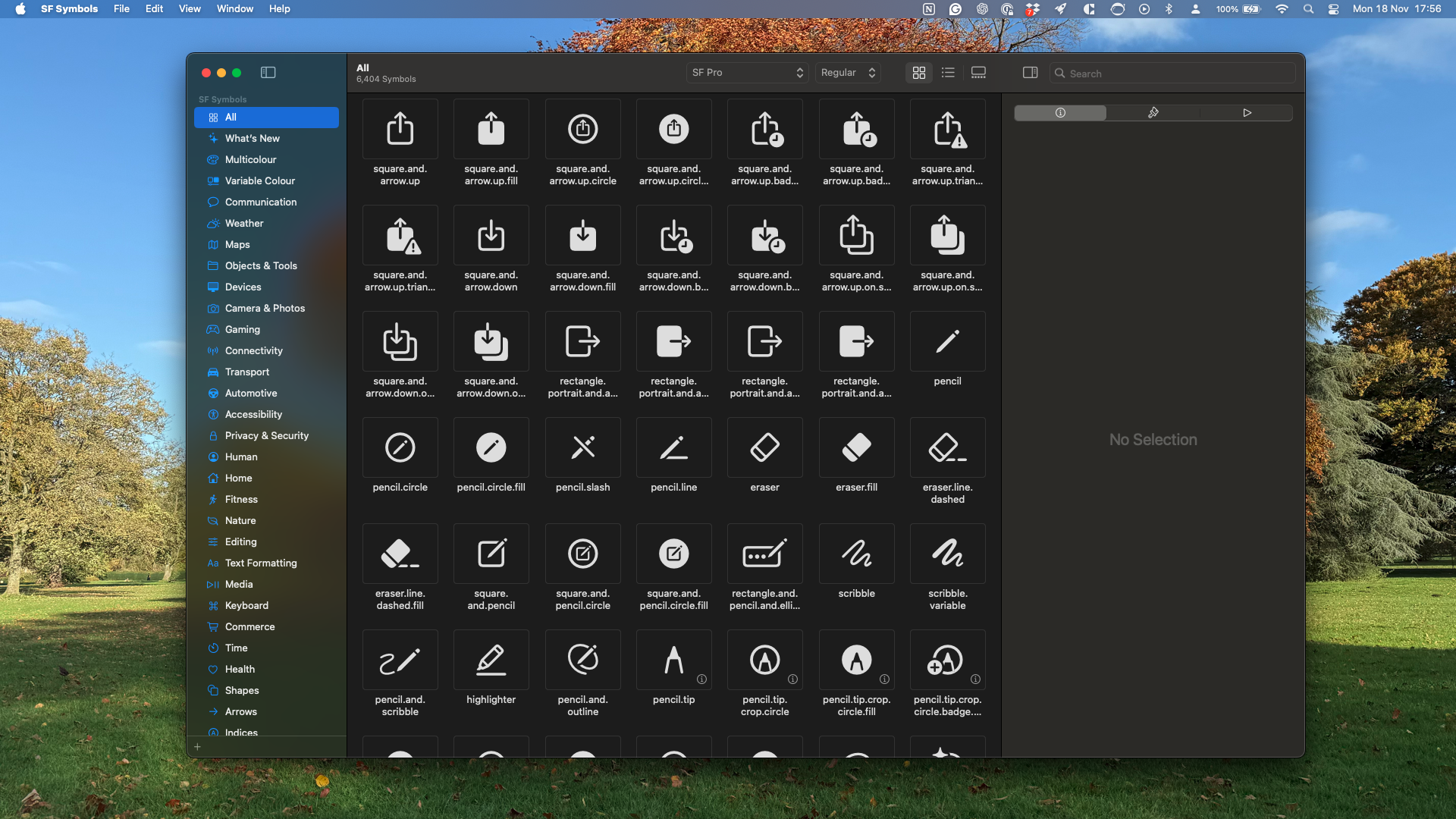Select the pencil.slash symbol
The height and width of the screenshot is (819, 1456).
point(582,447)
